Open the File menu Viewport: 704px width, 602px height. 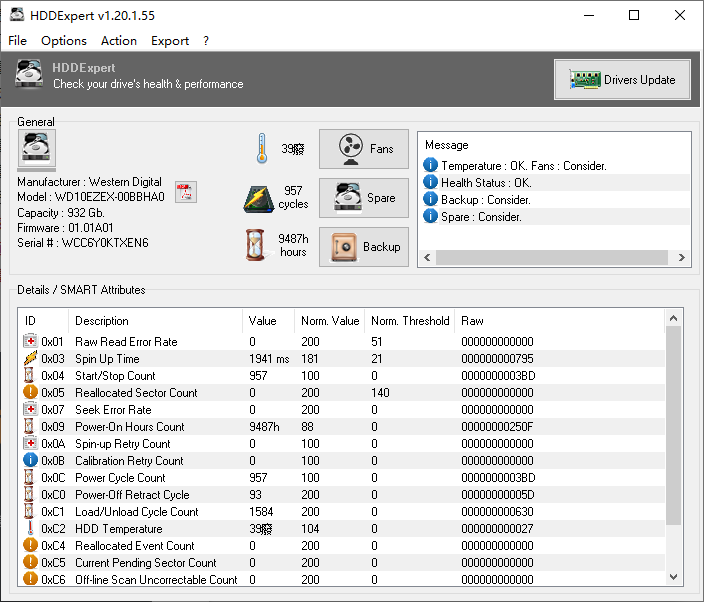[18, 41]
